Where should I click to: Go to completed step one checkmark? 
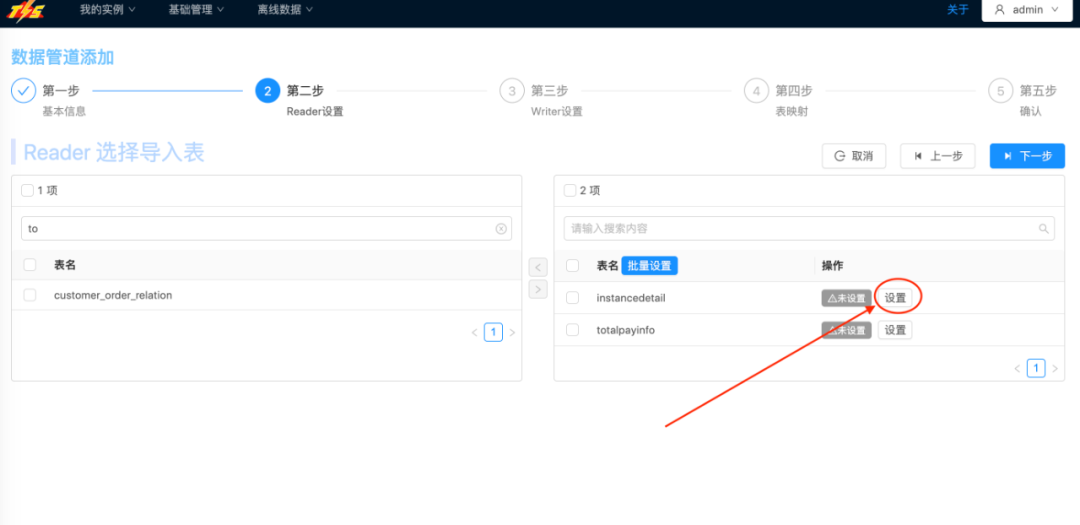click(23, 90)
